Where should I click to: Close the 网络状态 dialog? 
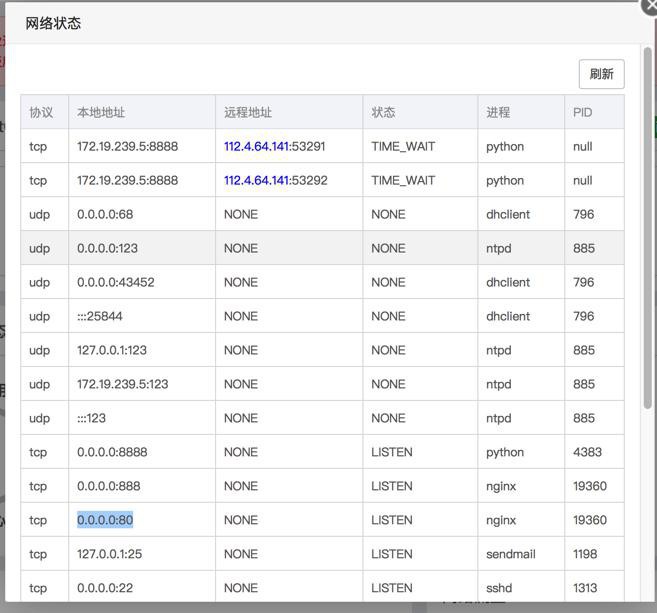[650, 6]
